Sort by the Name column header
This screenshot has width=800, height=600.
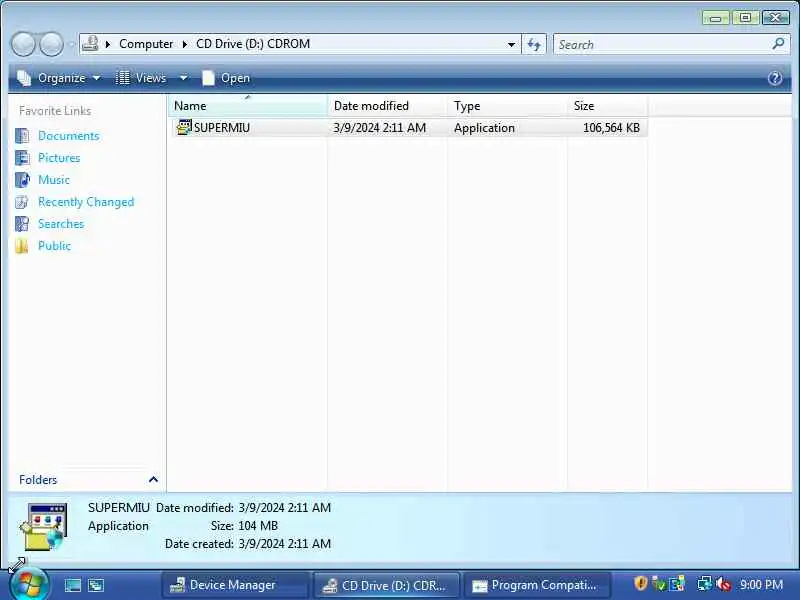(x=248, y=106)
